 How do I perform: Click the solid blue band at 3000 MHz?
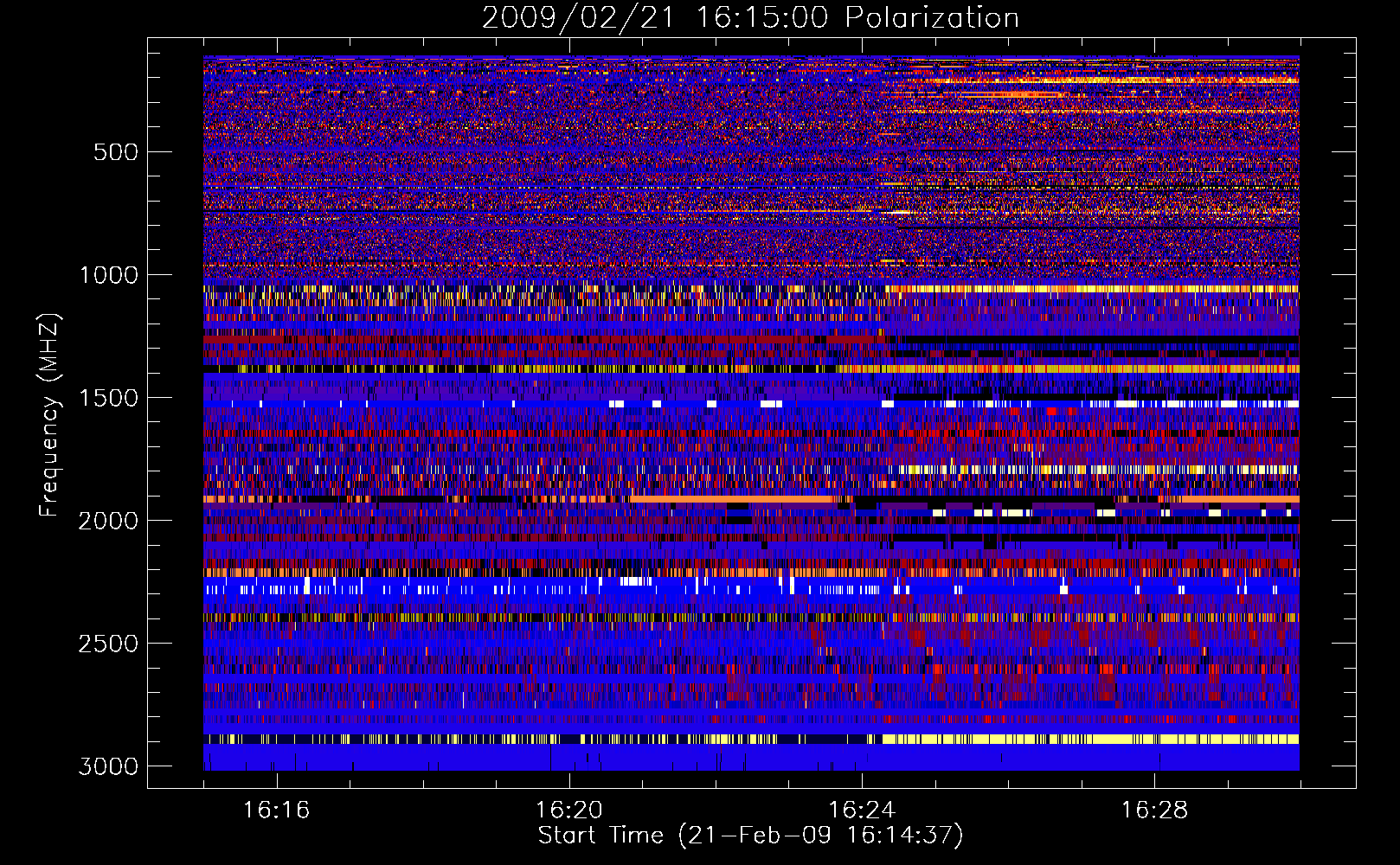(x=751, y=758)
